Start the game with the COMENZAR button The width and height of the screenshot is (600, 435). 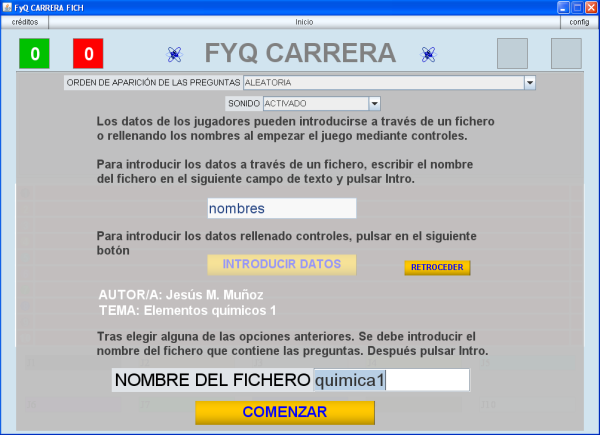284,412
